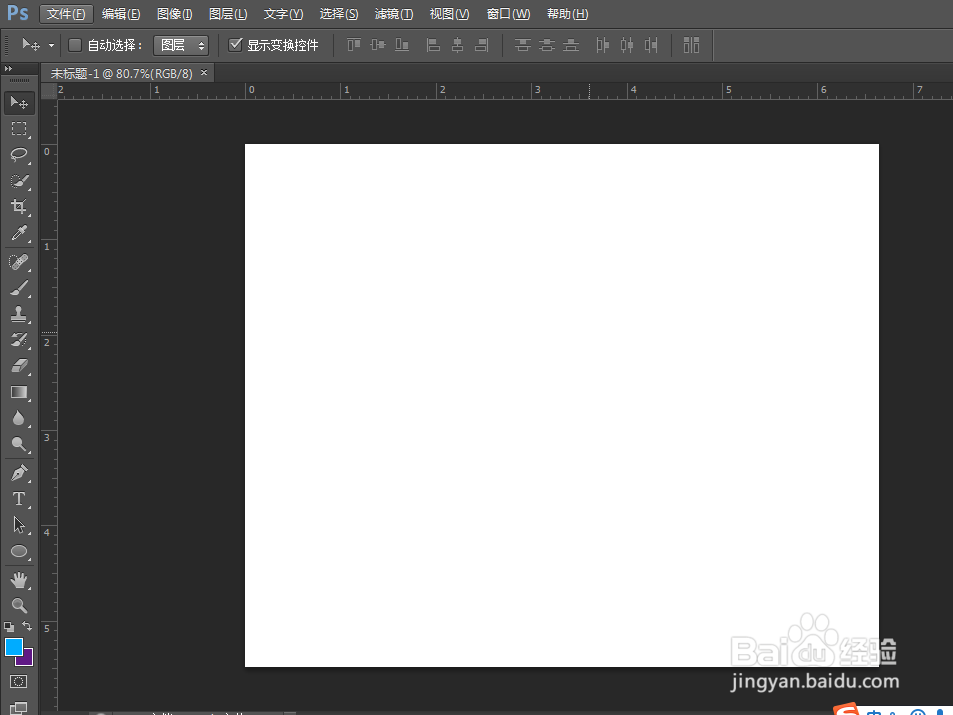Image resolution: width=953 pixels, height=715 pixels.
Task: Select the Clone Stamp tool
Action: 19,314
